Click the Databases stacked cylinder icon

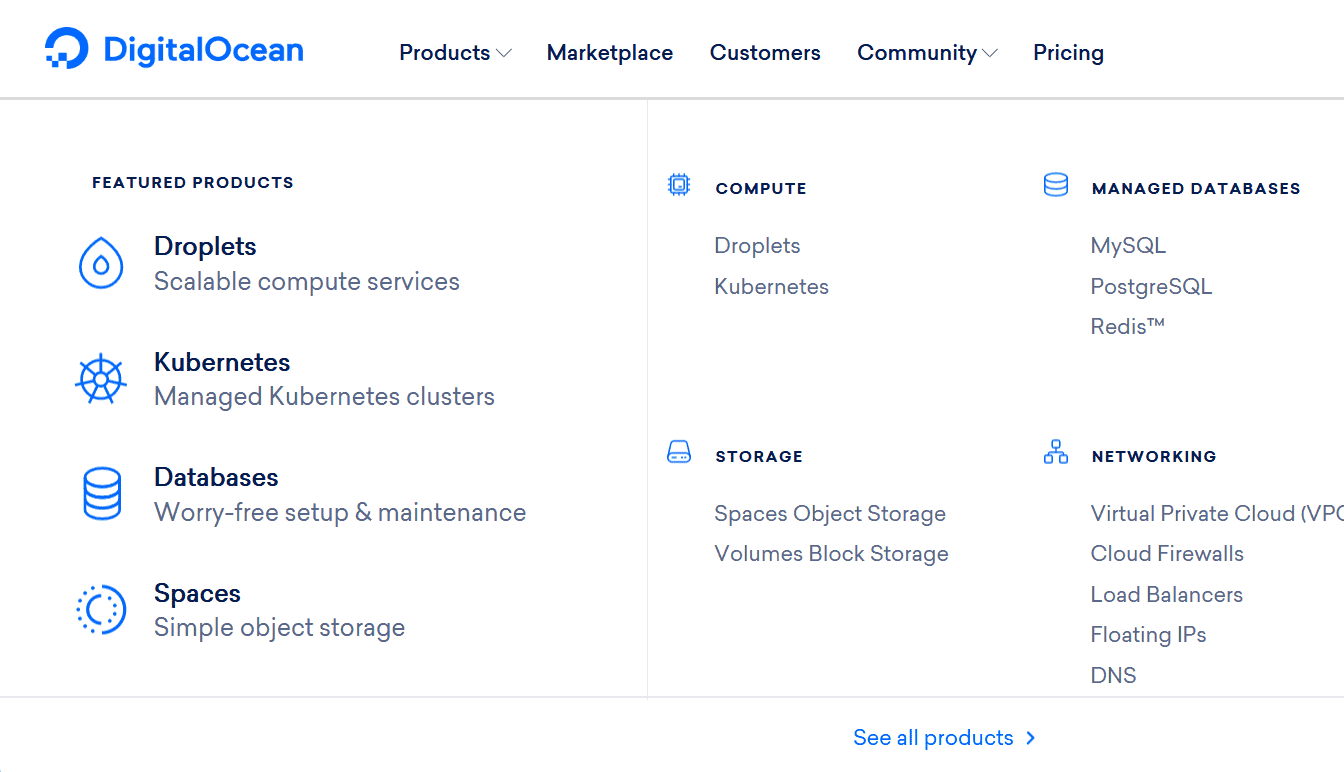point(101,494)
